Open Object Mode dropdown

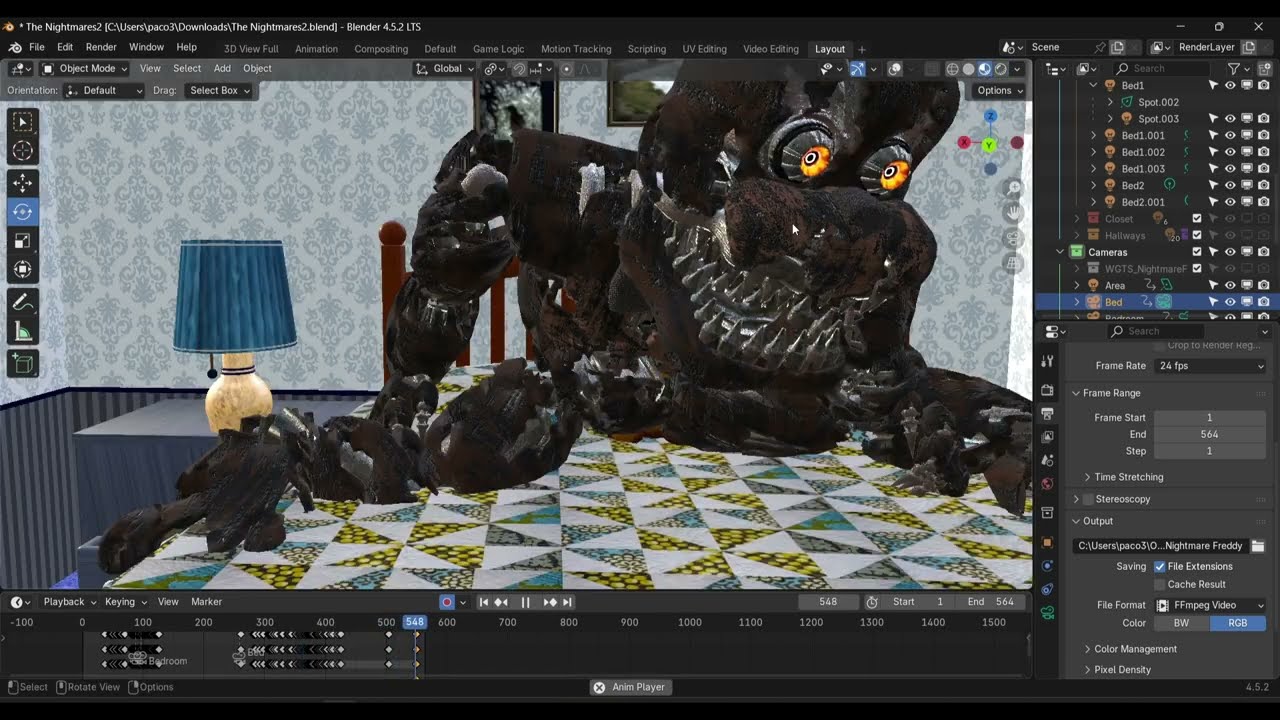[85, 69]
